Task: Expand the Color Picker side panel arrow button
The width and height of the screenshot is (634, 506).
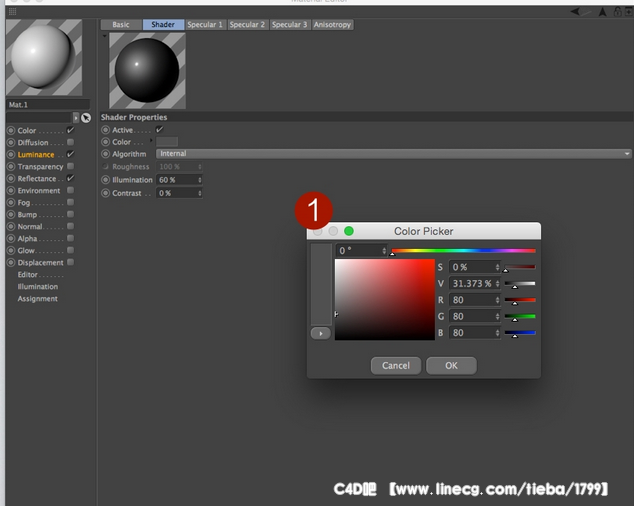Action: point(321,334)
